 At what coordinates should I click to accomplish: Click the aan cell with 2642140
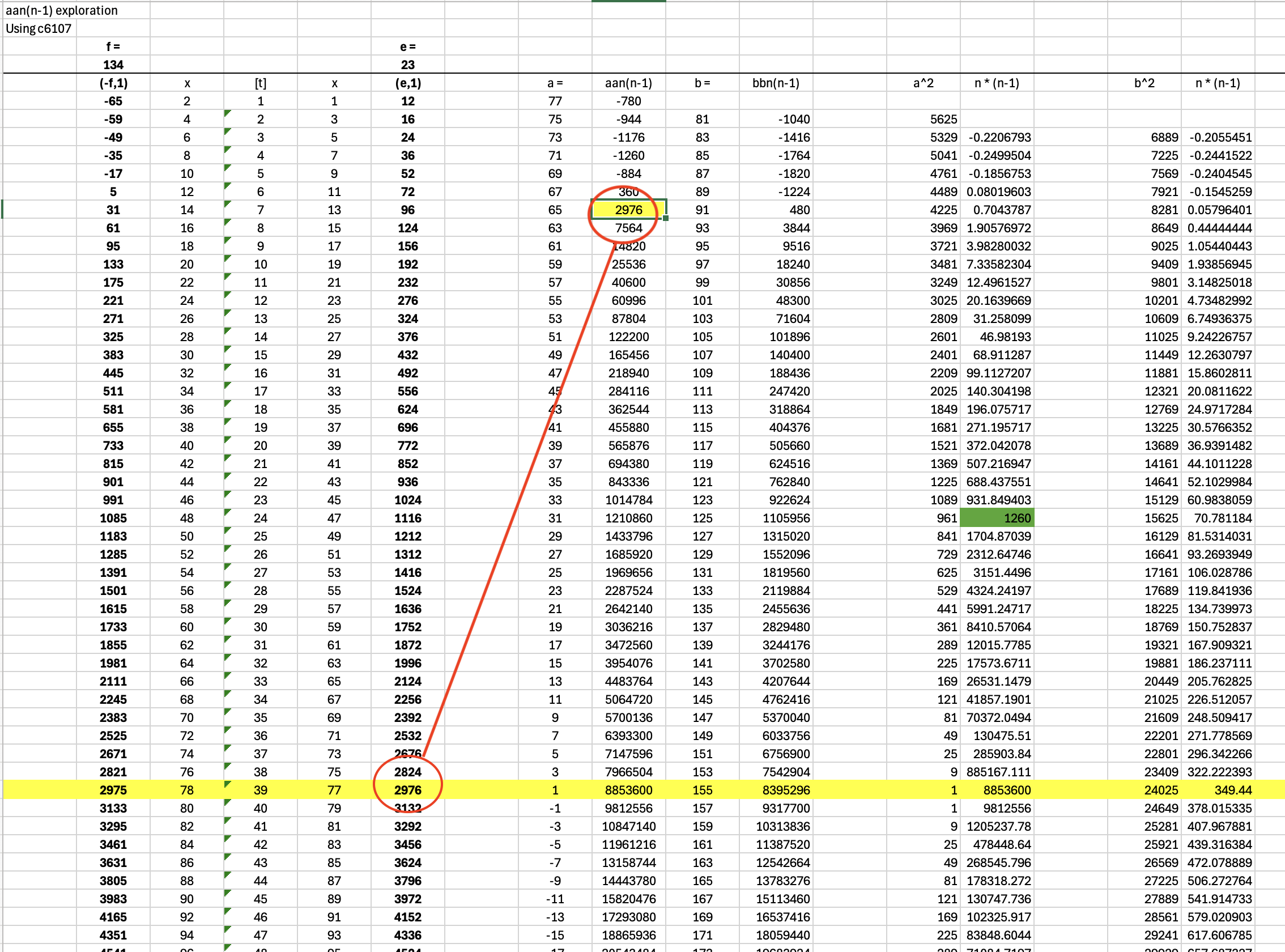click(x=629, y=609)
